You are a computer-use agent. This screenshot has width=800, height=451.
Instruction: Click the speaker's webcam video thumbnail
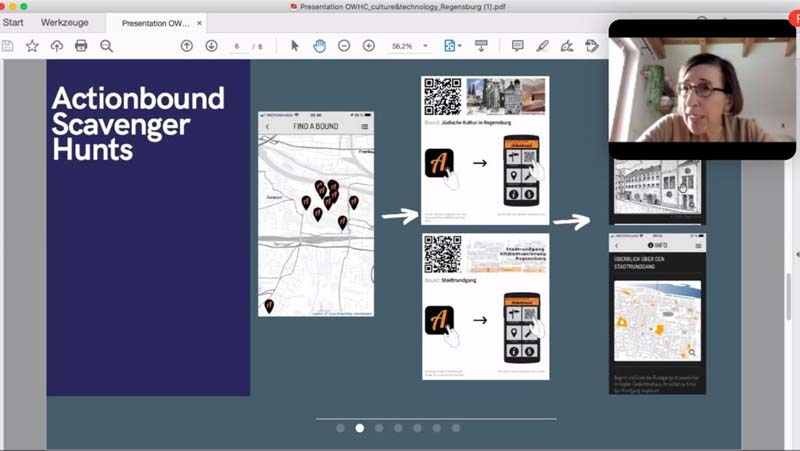(x=702, y=90)
